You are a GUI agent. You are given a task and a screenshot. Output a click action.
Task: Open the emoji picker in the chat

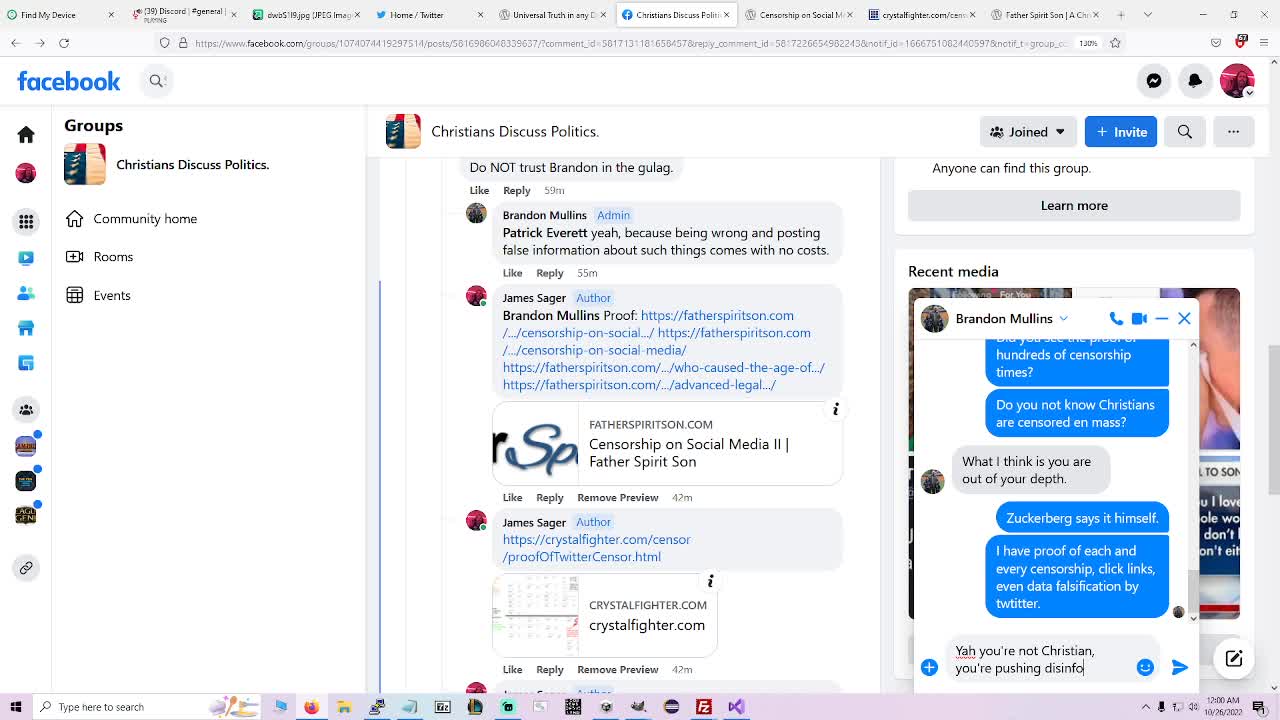[x=1145, y=667]
